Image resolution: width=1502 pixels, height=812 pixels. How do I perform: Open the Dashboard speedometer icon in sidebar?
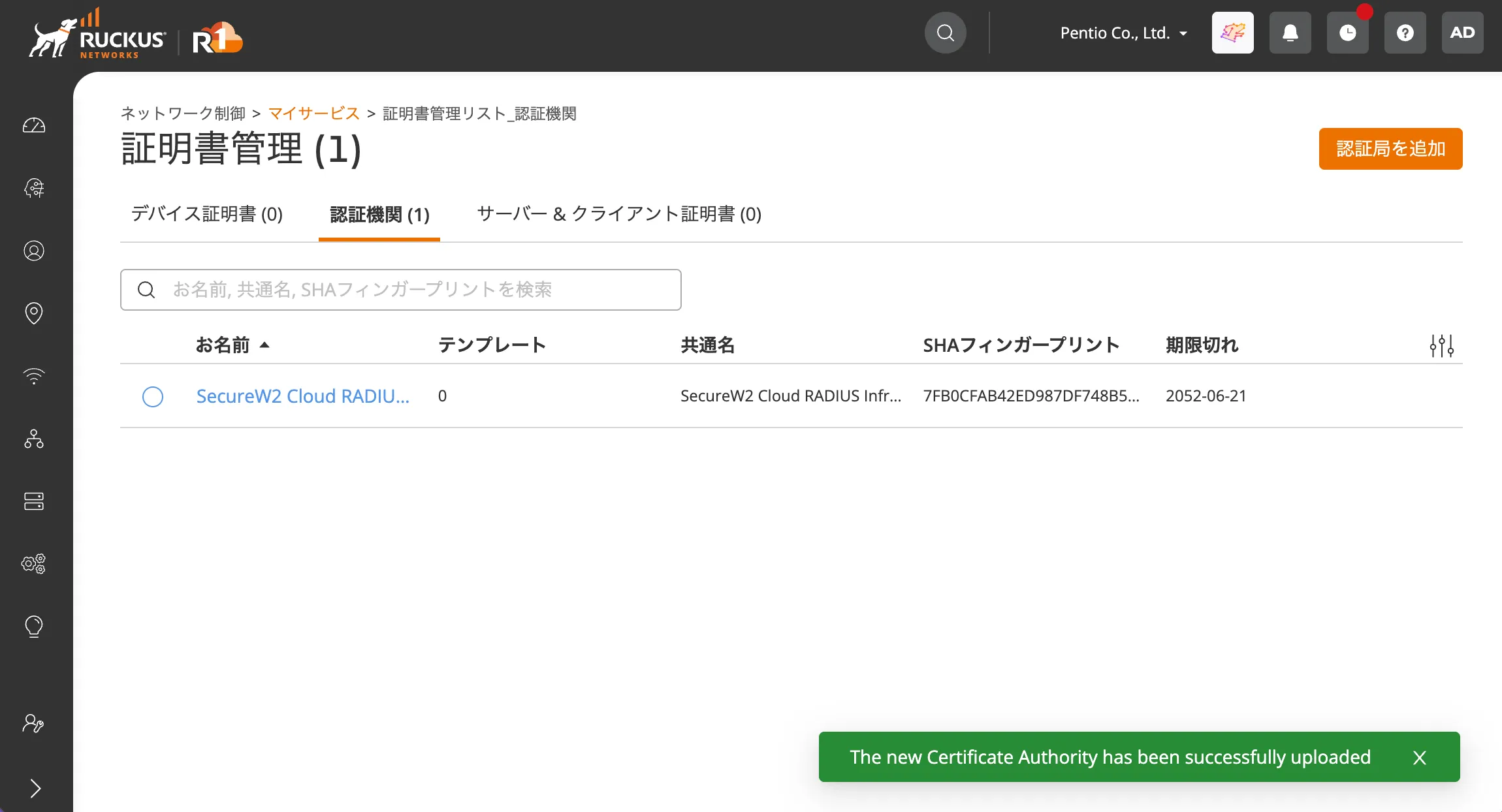click(34, 125)
